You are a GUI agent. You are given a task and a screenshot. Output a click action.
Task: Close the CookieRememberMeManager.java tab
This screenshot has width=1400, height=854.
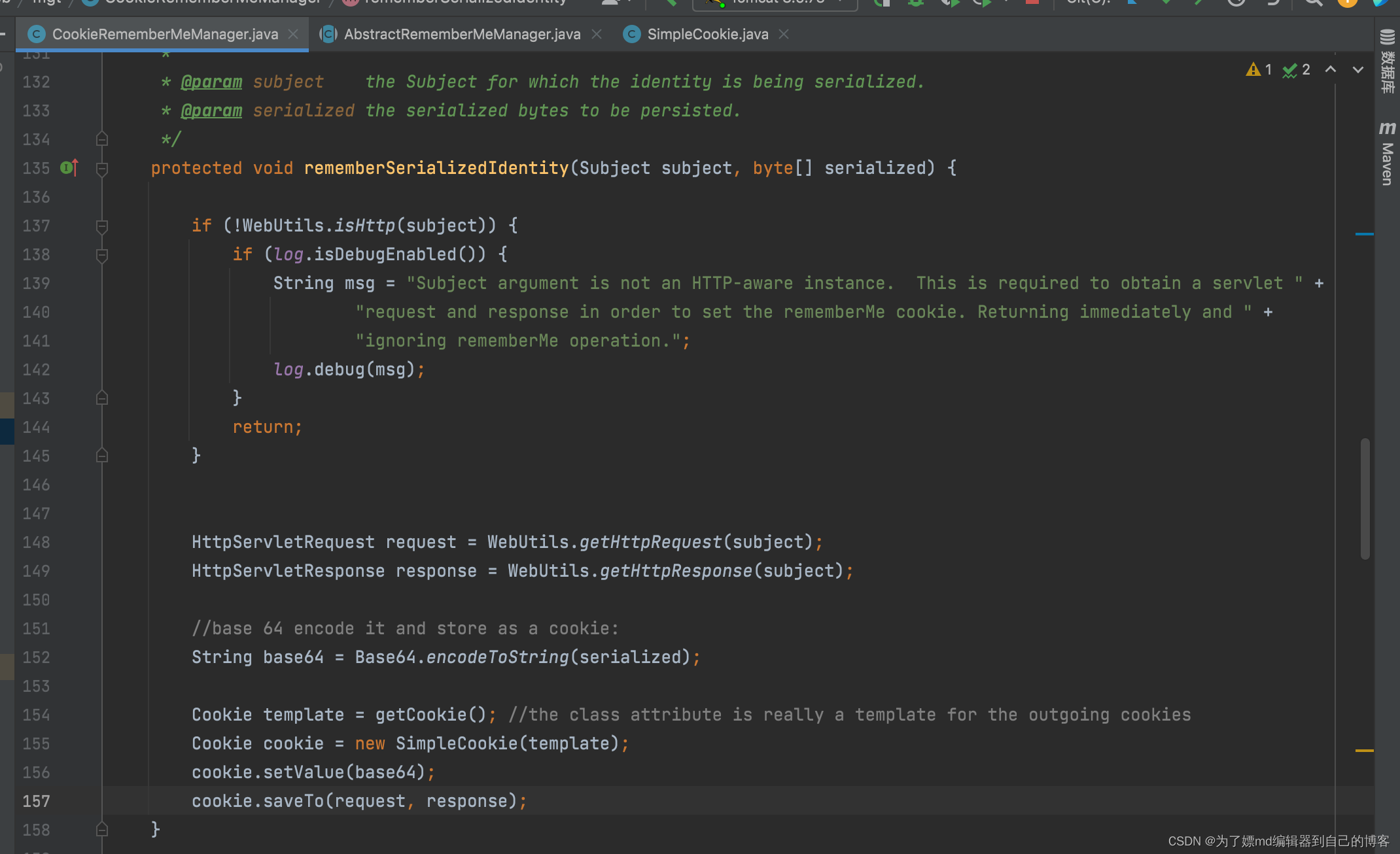point(294,34)
